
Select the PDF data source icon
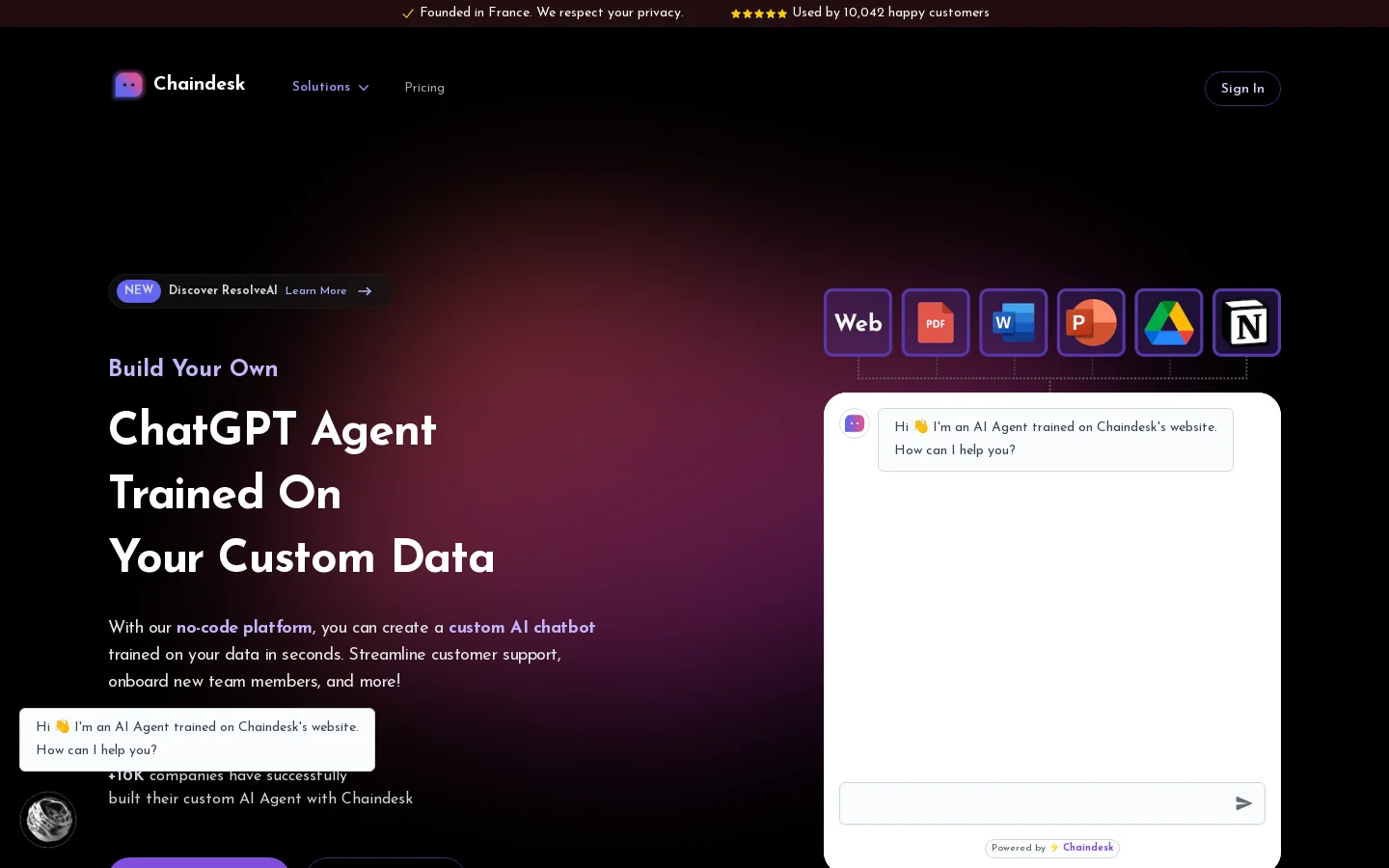pos(936,322)
